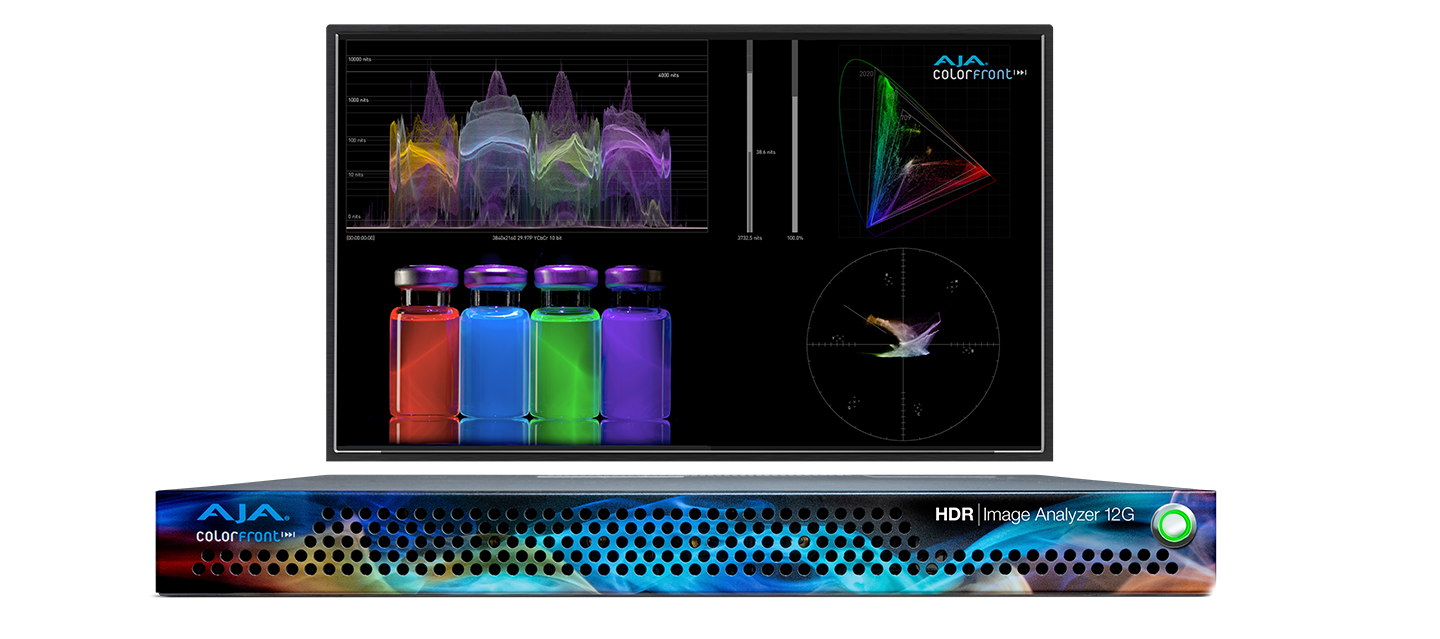Click the 38.6 nits meter reading
Viewport: 1440px width, 639px height.
pyautogui.click(x=767, y=152)
